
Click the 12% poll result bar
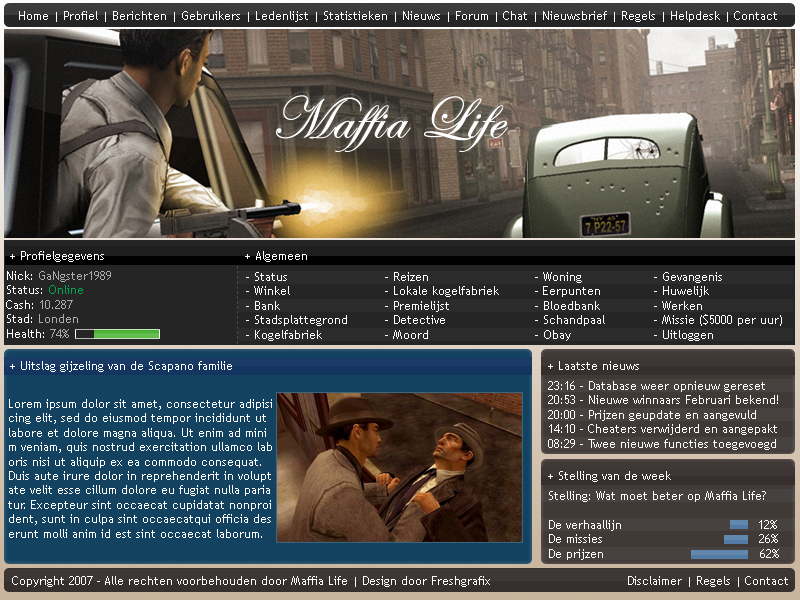739,524
